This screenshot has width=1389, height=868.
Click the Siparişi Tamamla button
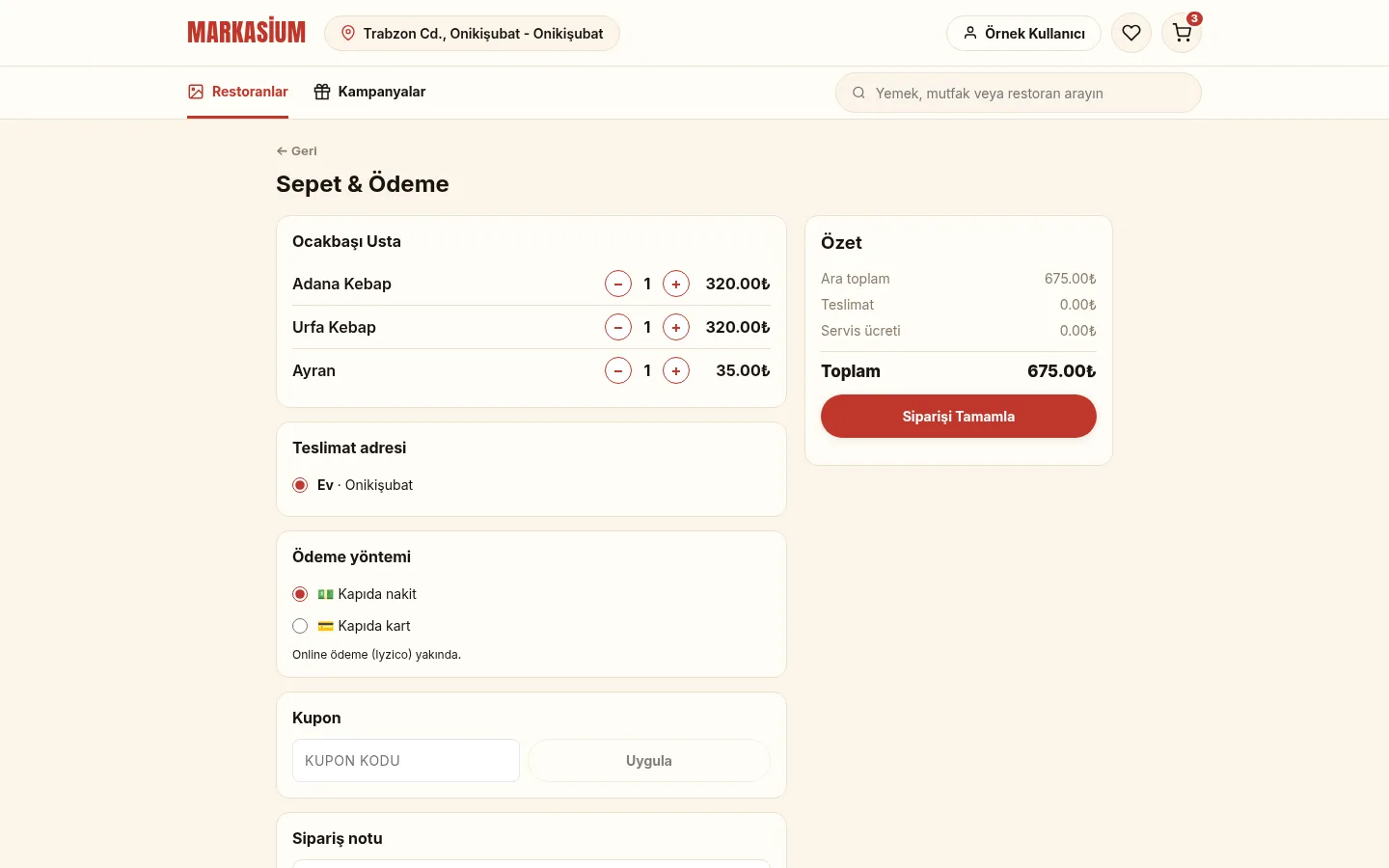pyautogui.click(x=959, y=417)
